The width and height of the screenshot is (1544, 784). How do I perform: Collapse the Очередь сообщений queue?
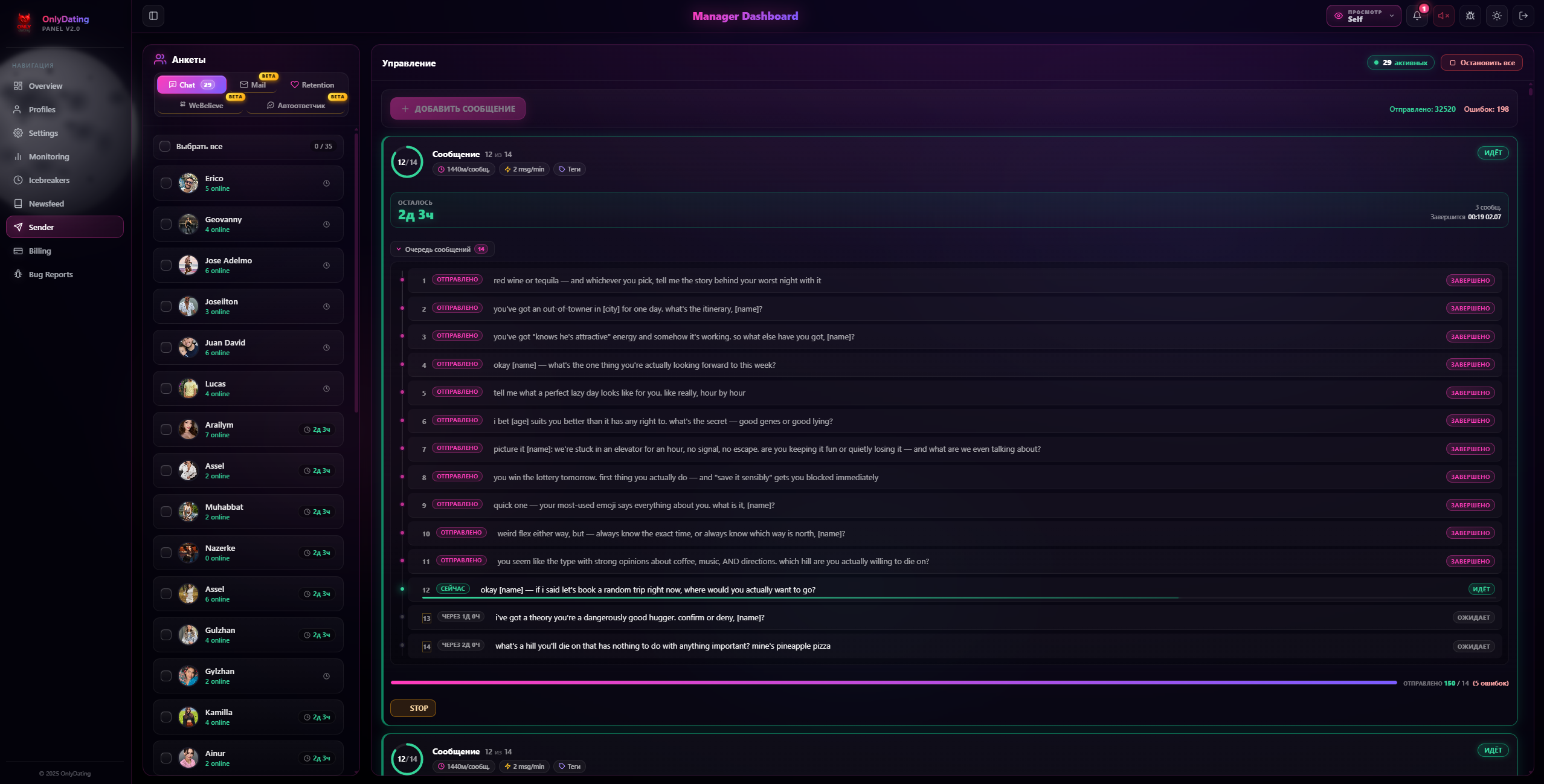442,249
